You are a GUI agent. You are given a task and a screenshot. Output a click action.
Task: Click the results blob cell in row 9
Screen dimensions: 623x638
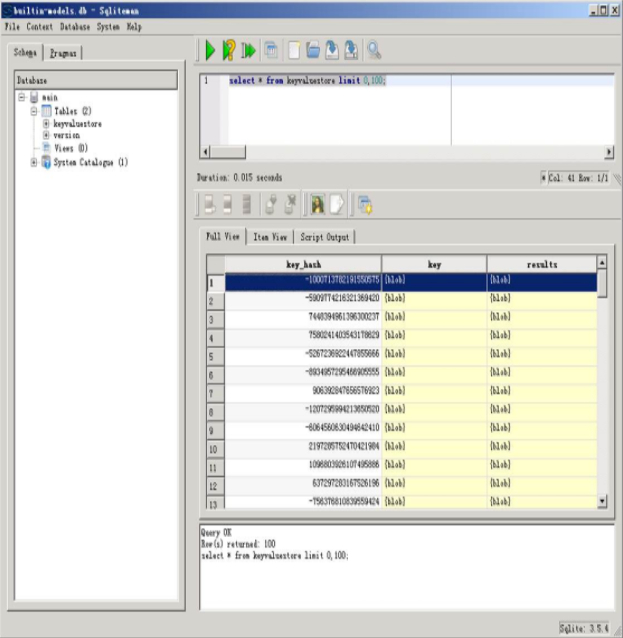tap(542, 428)
